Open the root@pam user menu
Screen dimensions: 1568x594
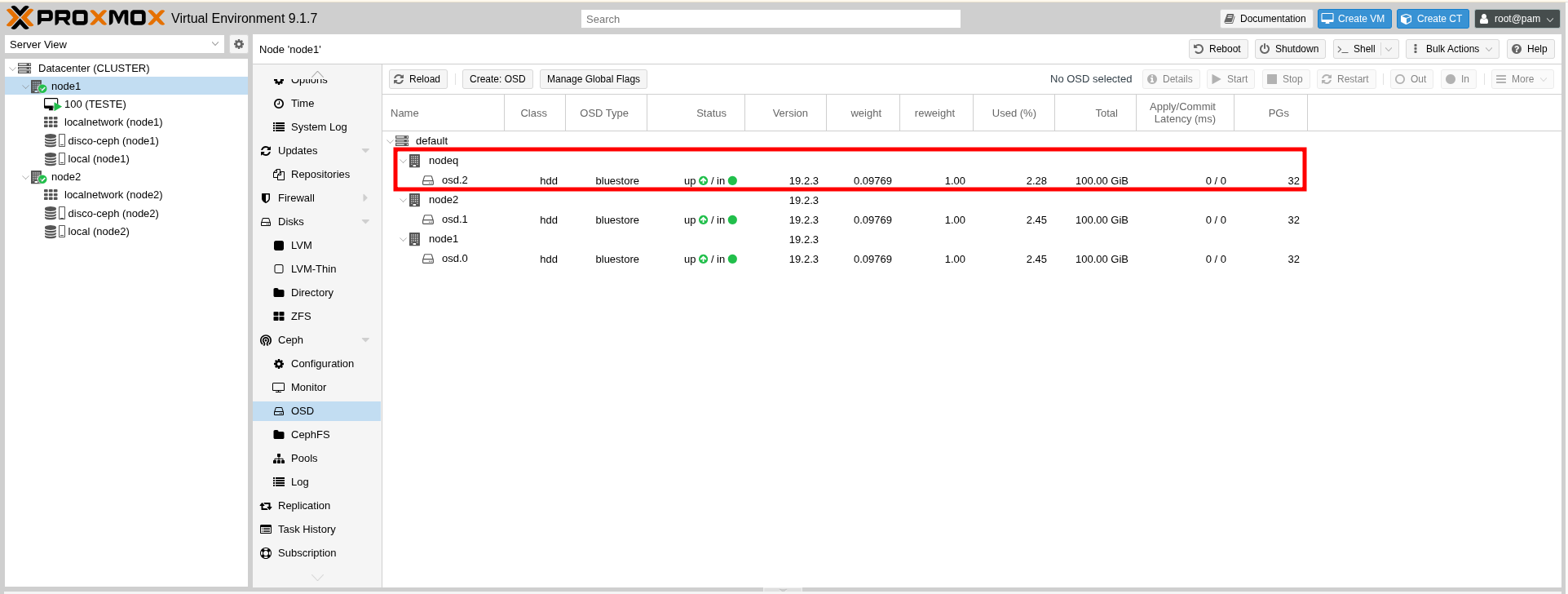coord(1516,19)
